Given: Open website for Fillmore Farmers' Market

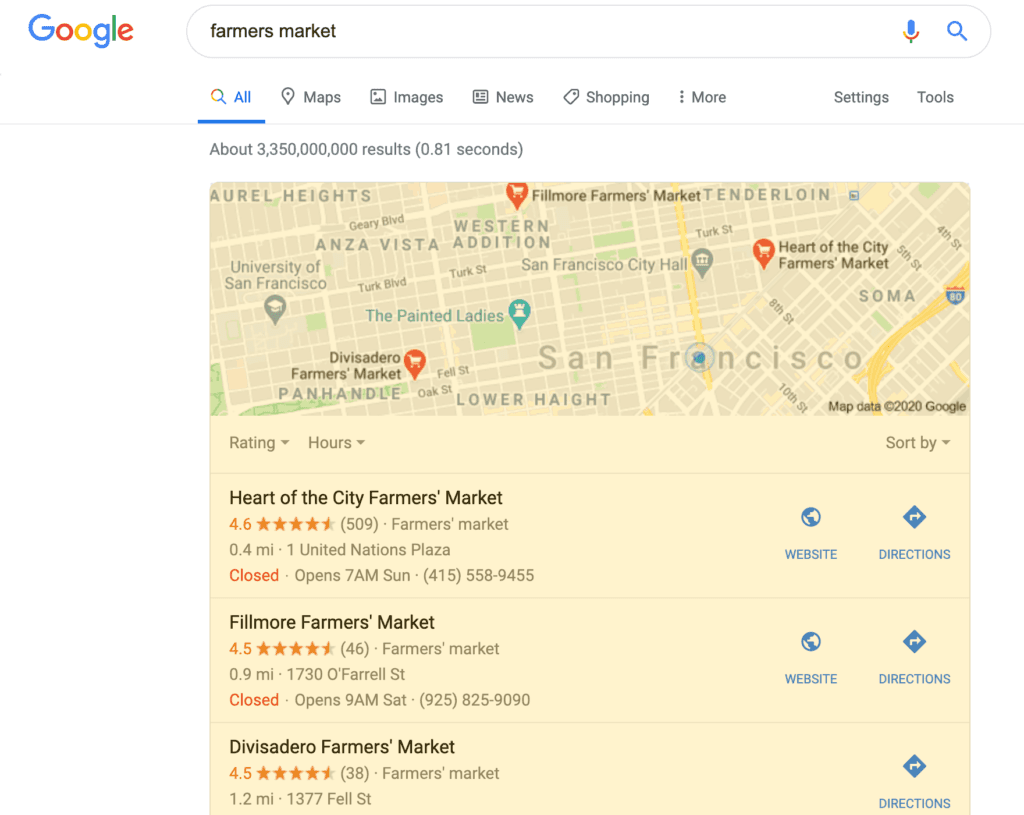Looking at the screenshot, I should 810,658.
